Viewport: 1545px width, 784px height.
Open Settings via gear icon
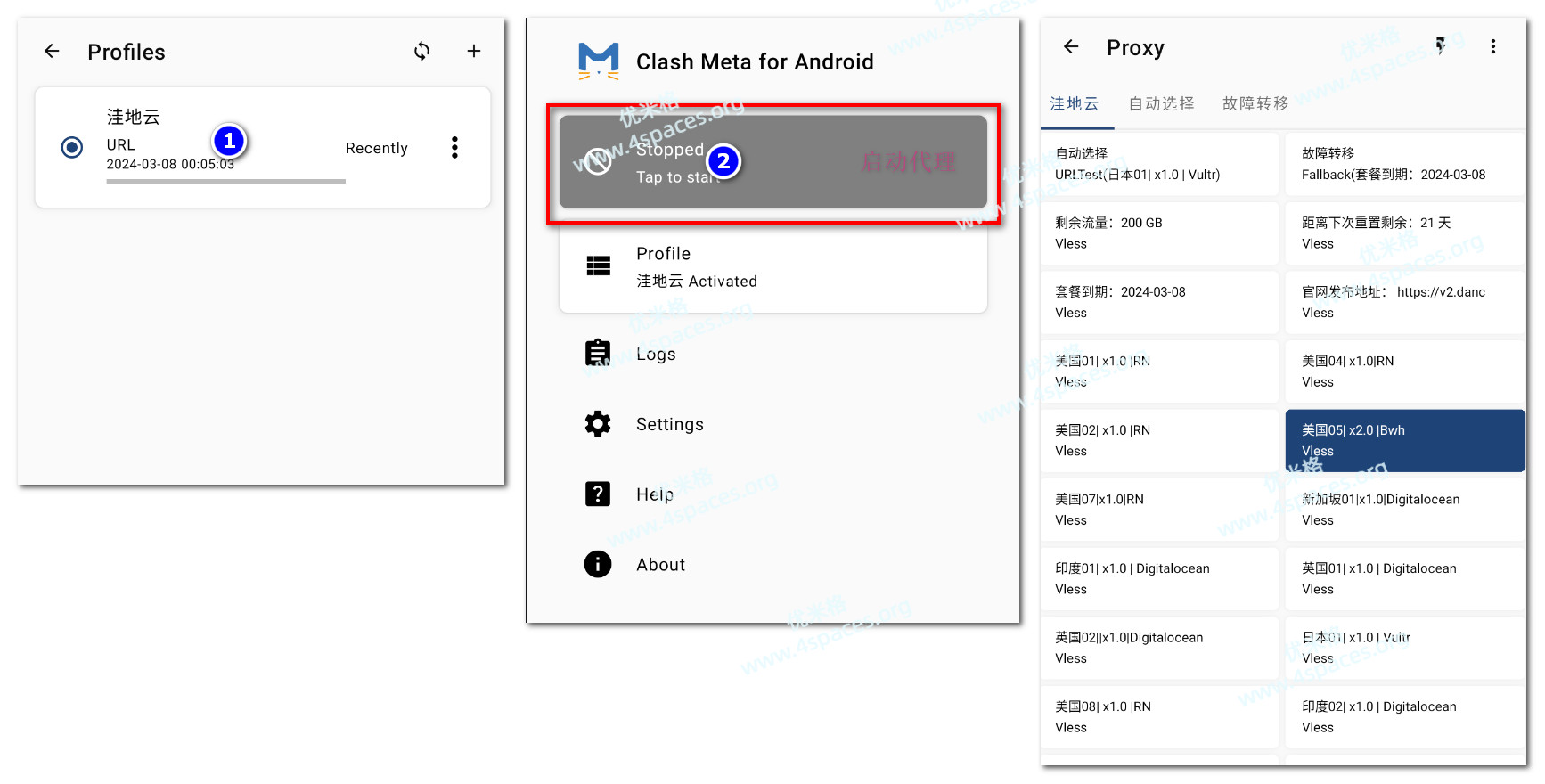coord(598,424)
